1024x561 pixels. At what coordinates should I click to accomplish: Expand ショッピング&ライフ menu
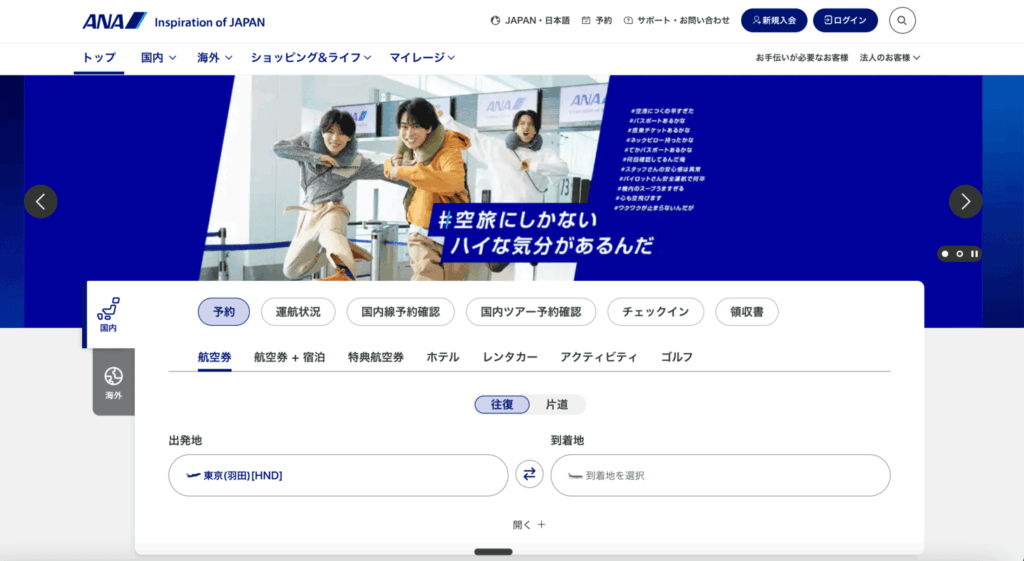311,57
